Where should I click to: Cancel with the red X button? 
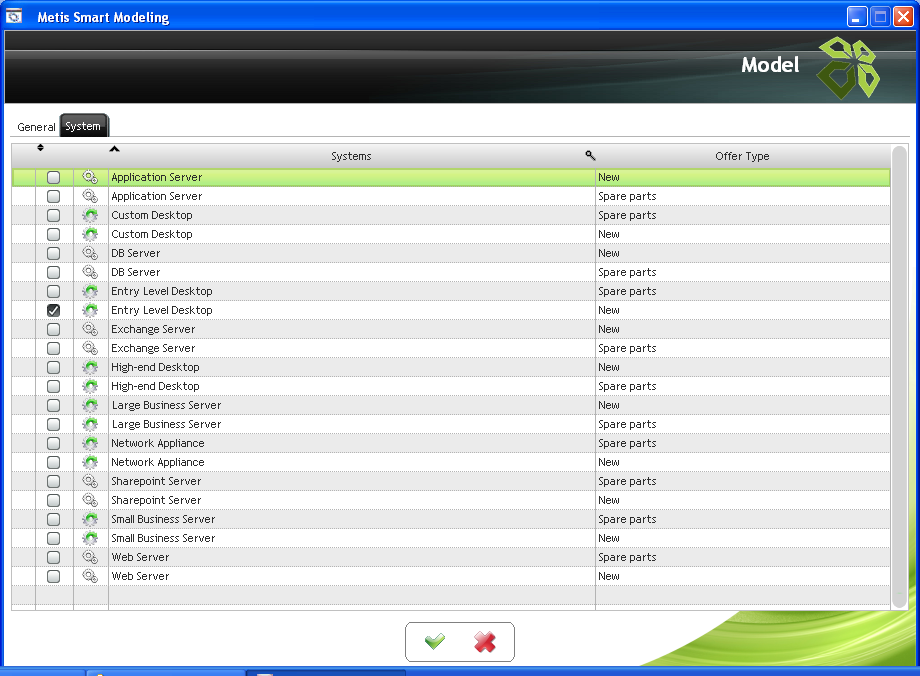[485, 642]
